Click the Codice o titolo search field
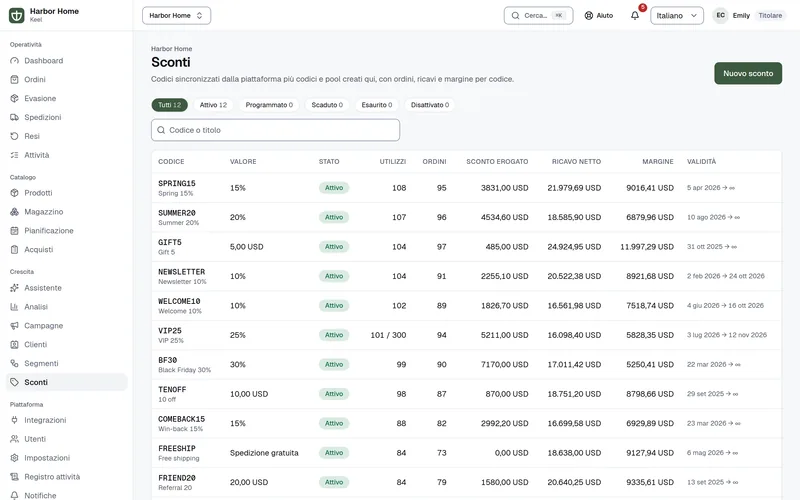This screenshot has height=500, width=800. [x=276, y=130]
